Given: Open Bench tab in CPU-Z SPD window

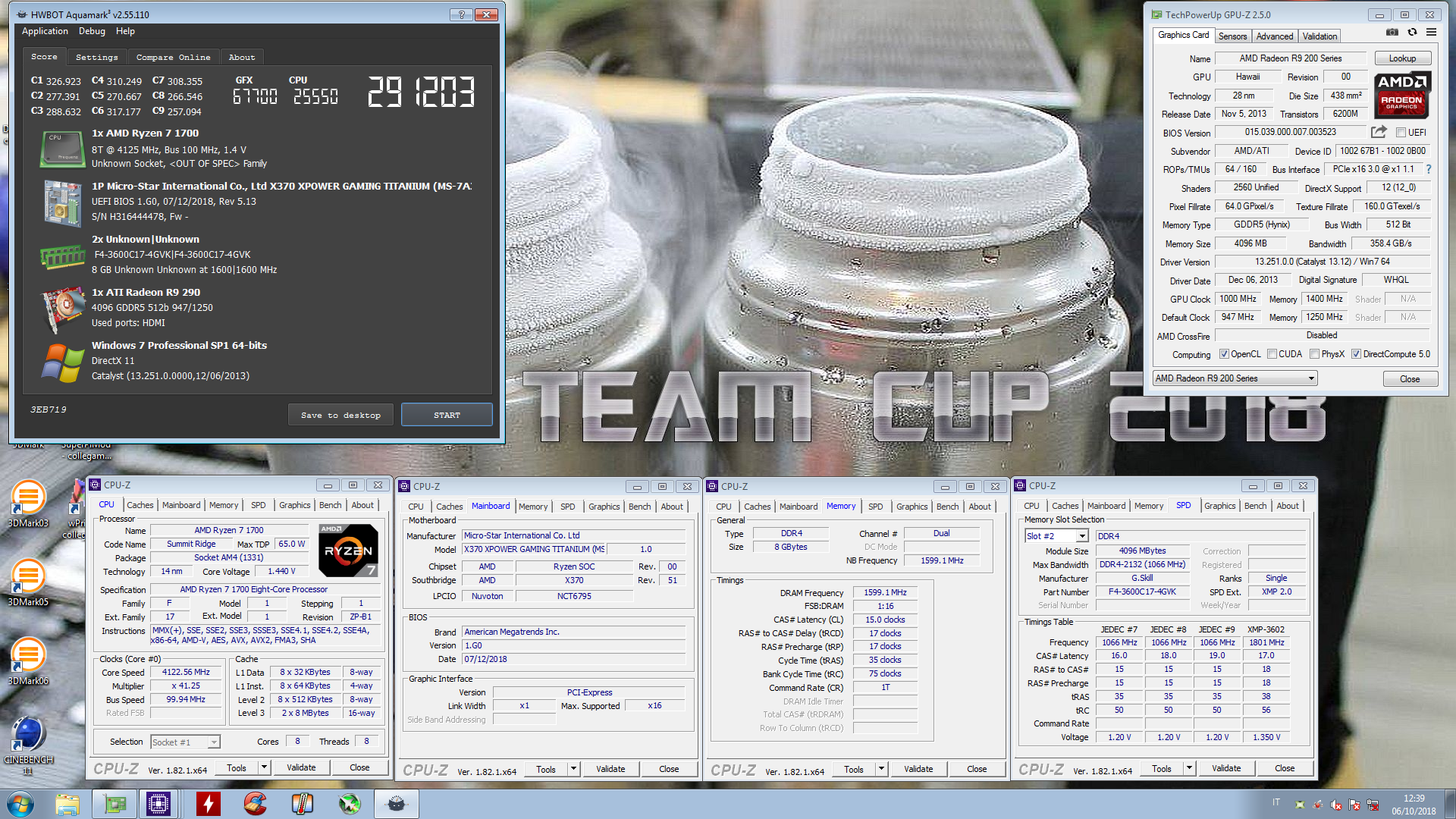Looking at the screenshot, I should pos(1255,506).
